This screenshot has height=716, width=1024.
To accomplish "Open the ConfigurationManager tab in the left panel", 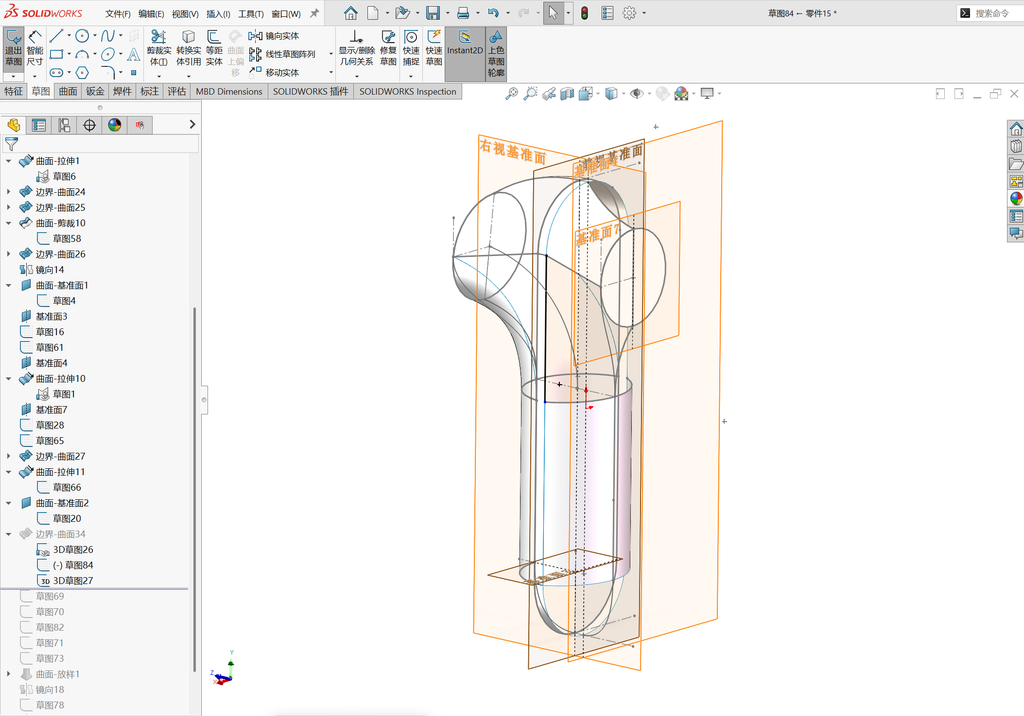I will click(x=64, y=125).
